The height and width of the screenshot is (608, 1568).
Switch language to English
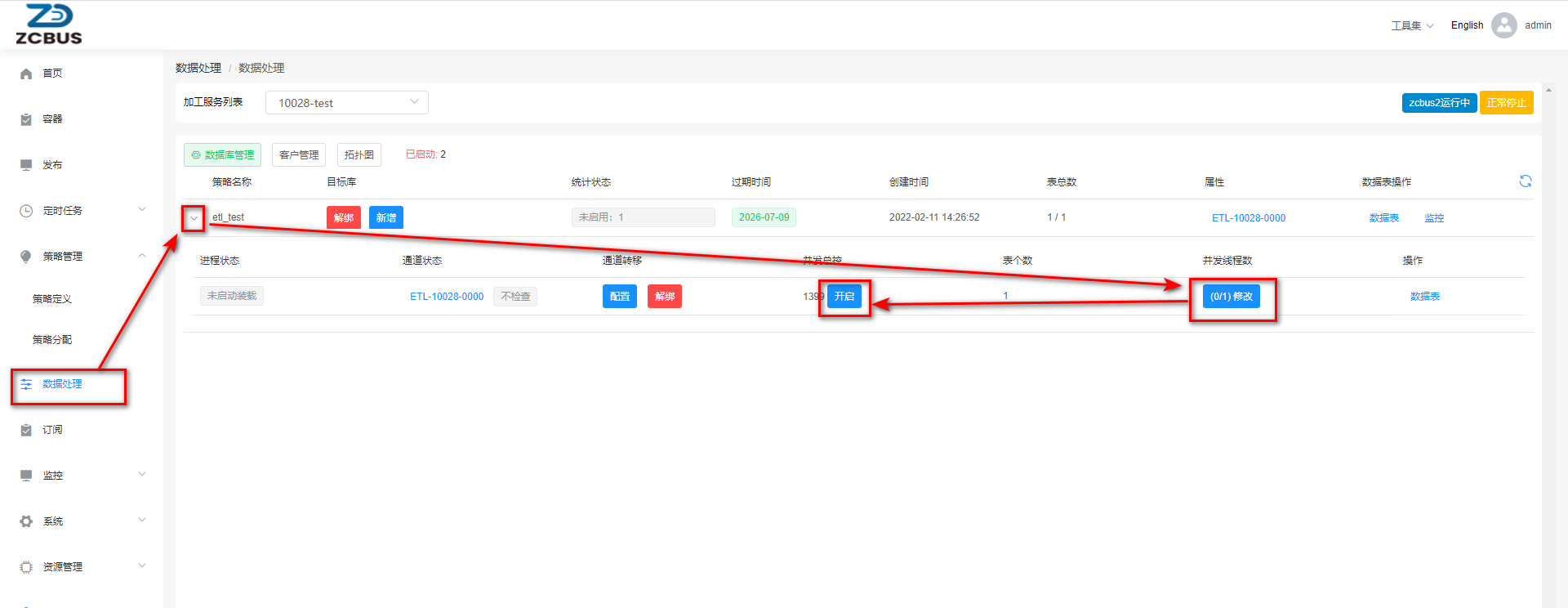1467,25
